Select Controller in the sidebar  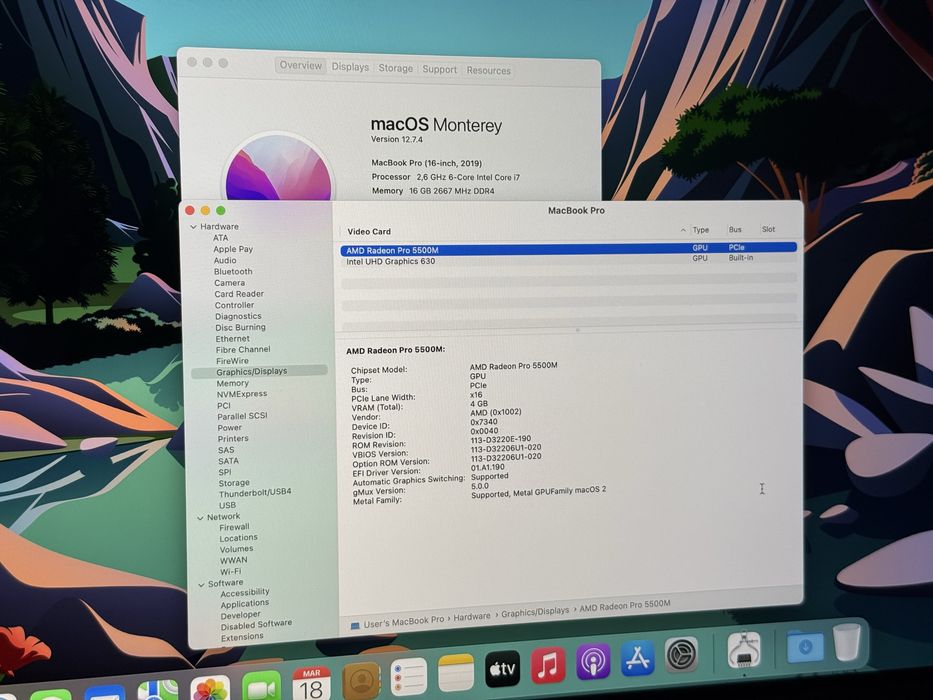click(234, 305)
